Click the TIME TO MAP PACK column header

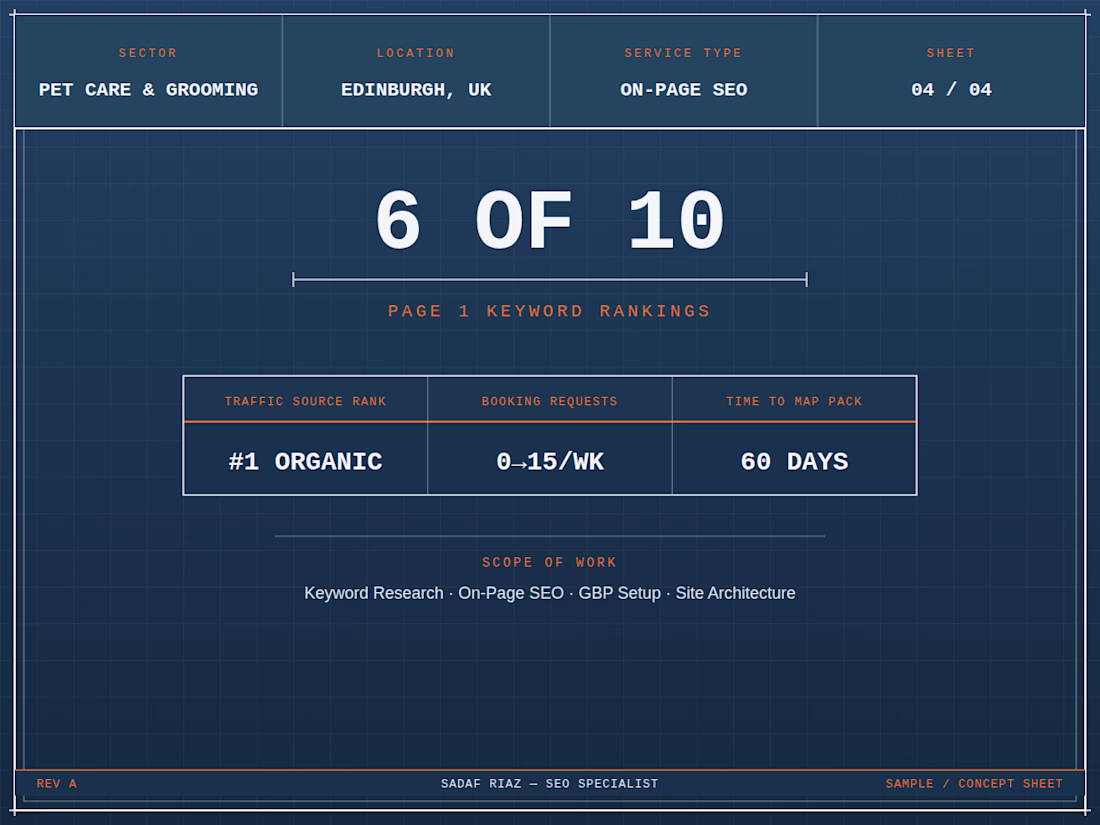794,401
